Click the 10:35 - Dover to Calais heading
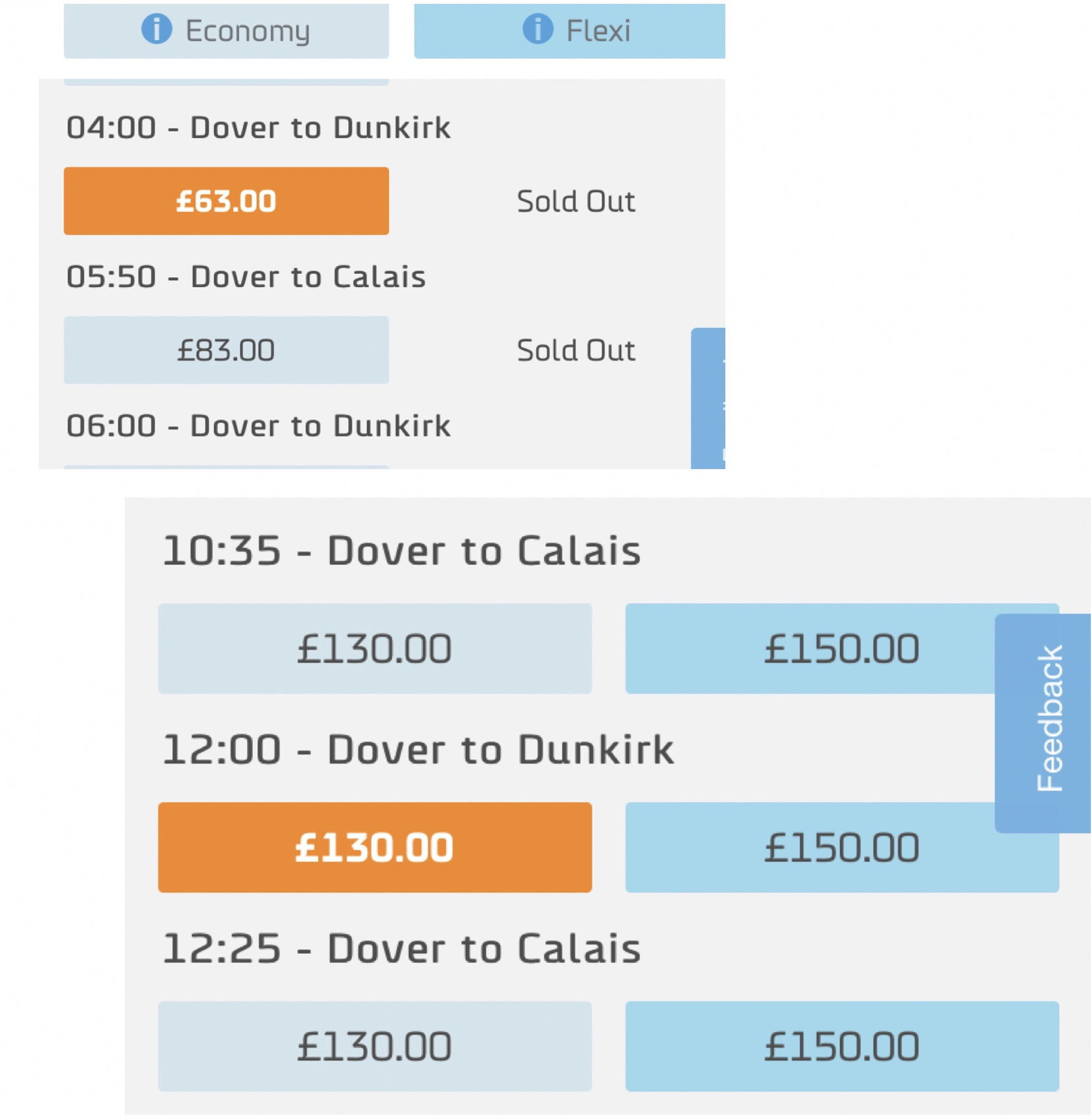This screenshot has height=1120, width=1091. tap(401, 550)
